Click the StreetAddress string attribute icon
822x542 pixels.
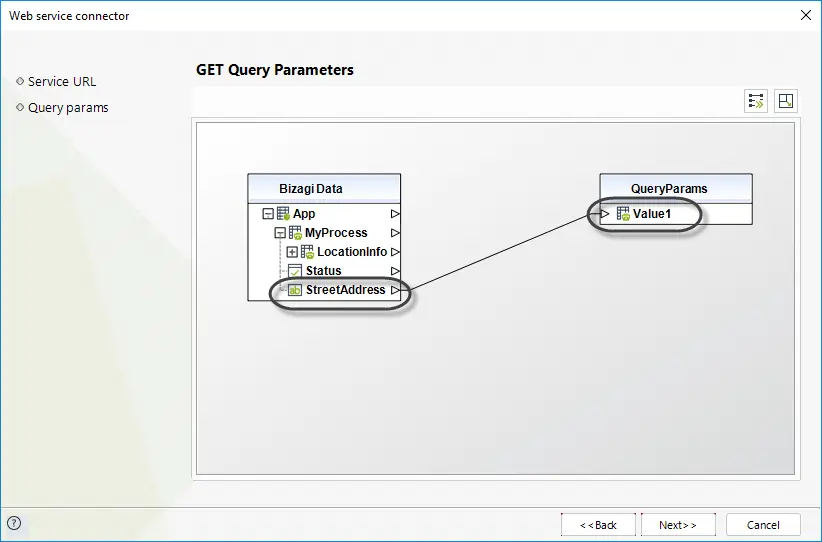click(x=295, y=290)
